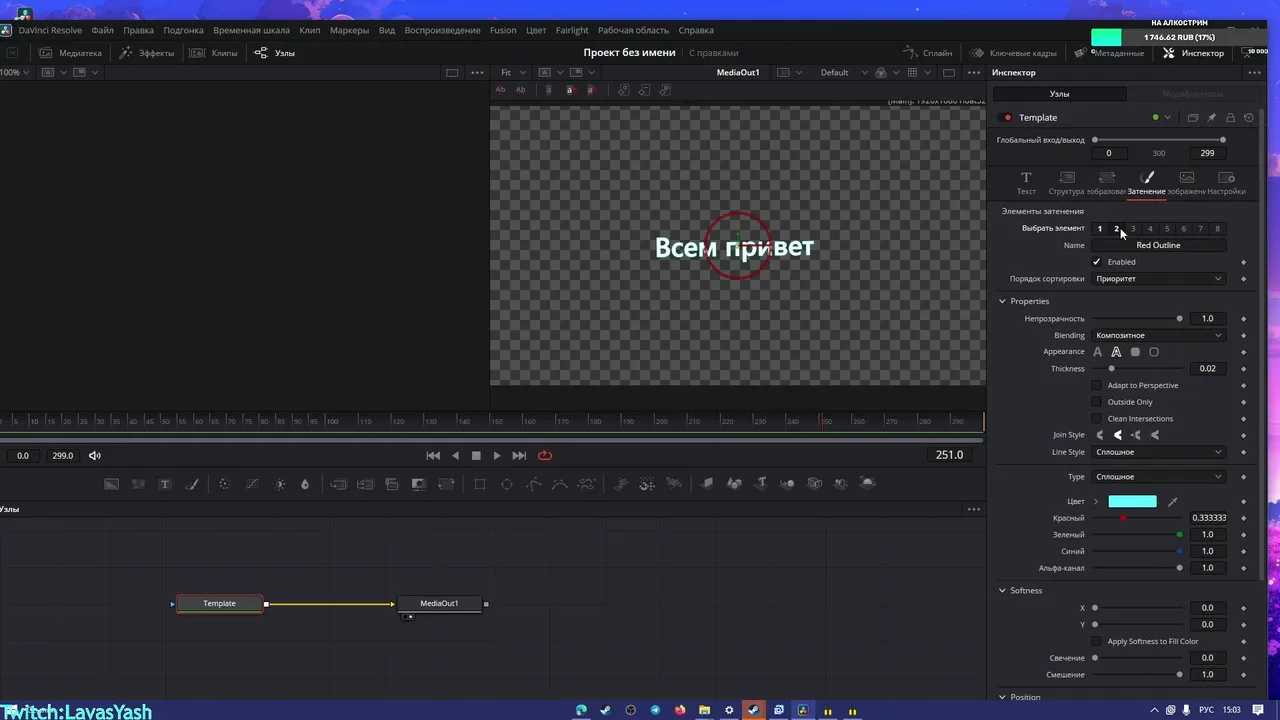Add an Ellipse mask node from the toolbar
Image resolution: width=1280 pixels, height=720 pixels.
[507, 484]
